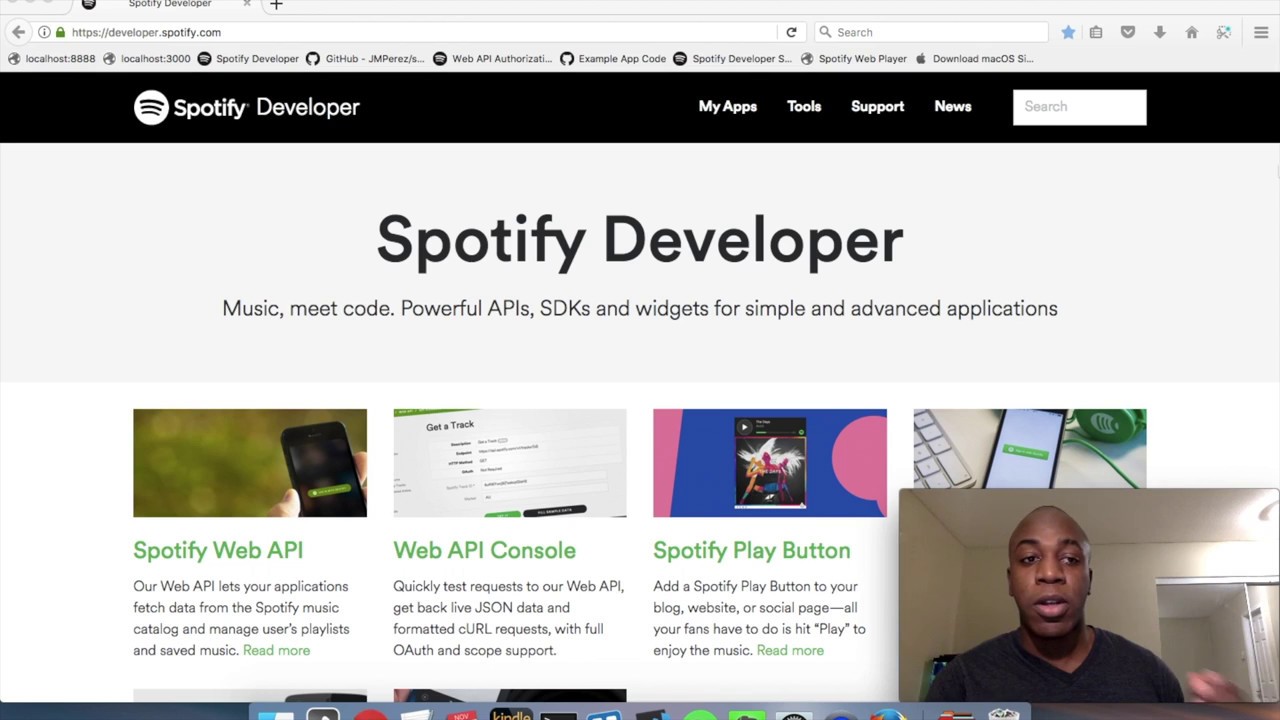Open Spotify Developer S... bookmark

point(732,58)
